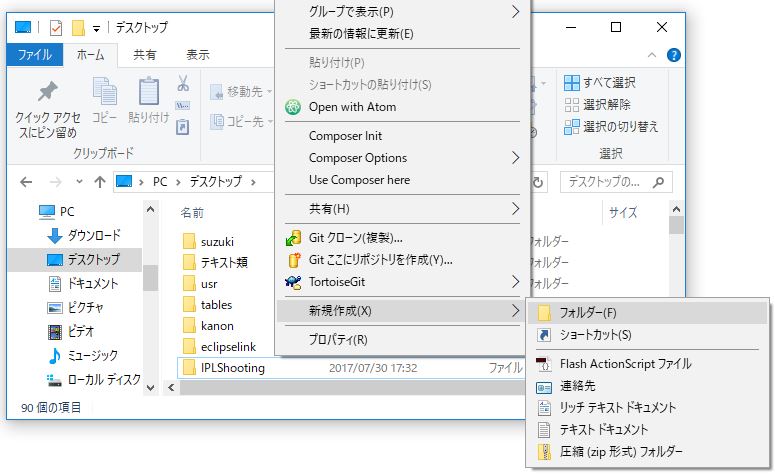This screenshot has width=775, height=476.
Task: Switch to the 共有 ribbon tab
Action: (x=144, y=54)
